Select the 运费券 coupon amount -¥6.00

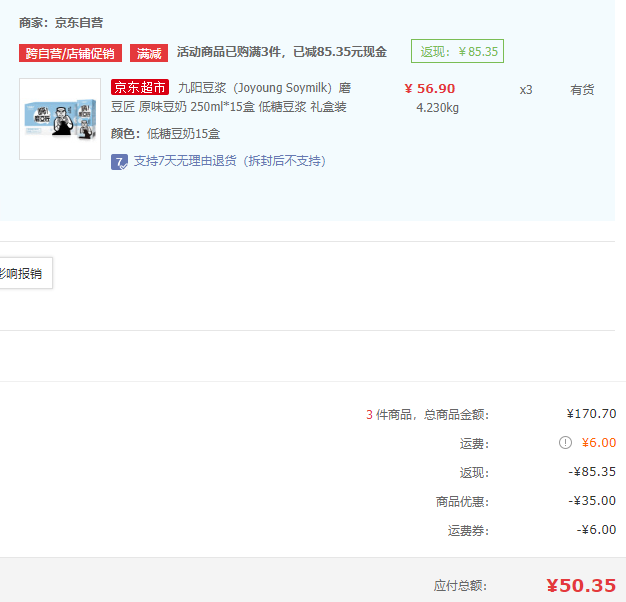coord(596,530)
